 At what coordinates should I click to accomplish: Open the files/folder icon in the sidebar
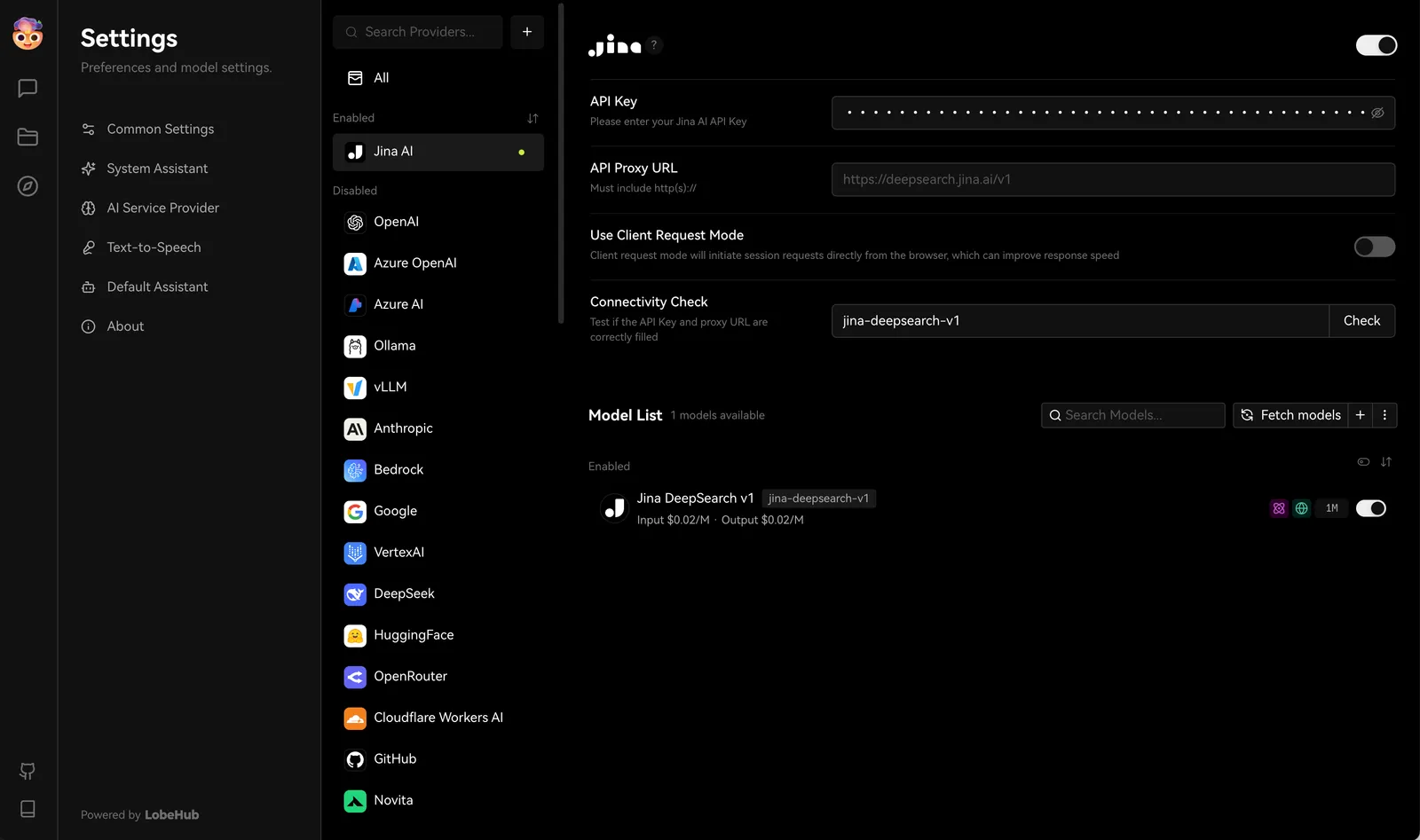(x=27, y=137)
